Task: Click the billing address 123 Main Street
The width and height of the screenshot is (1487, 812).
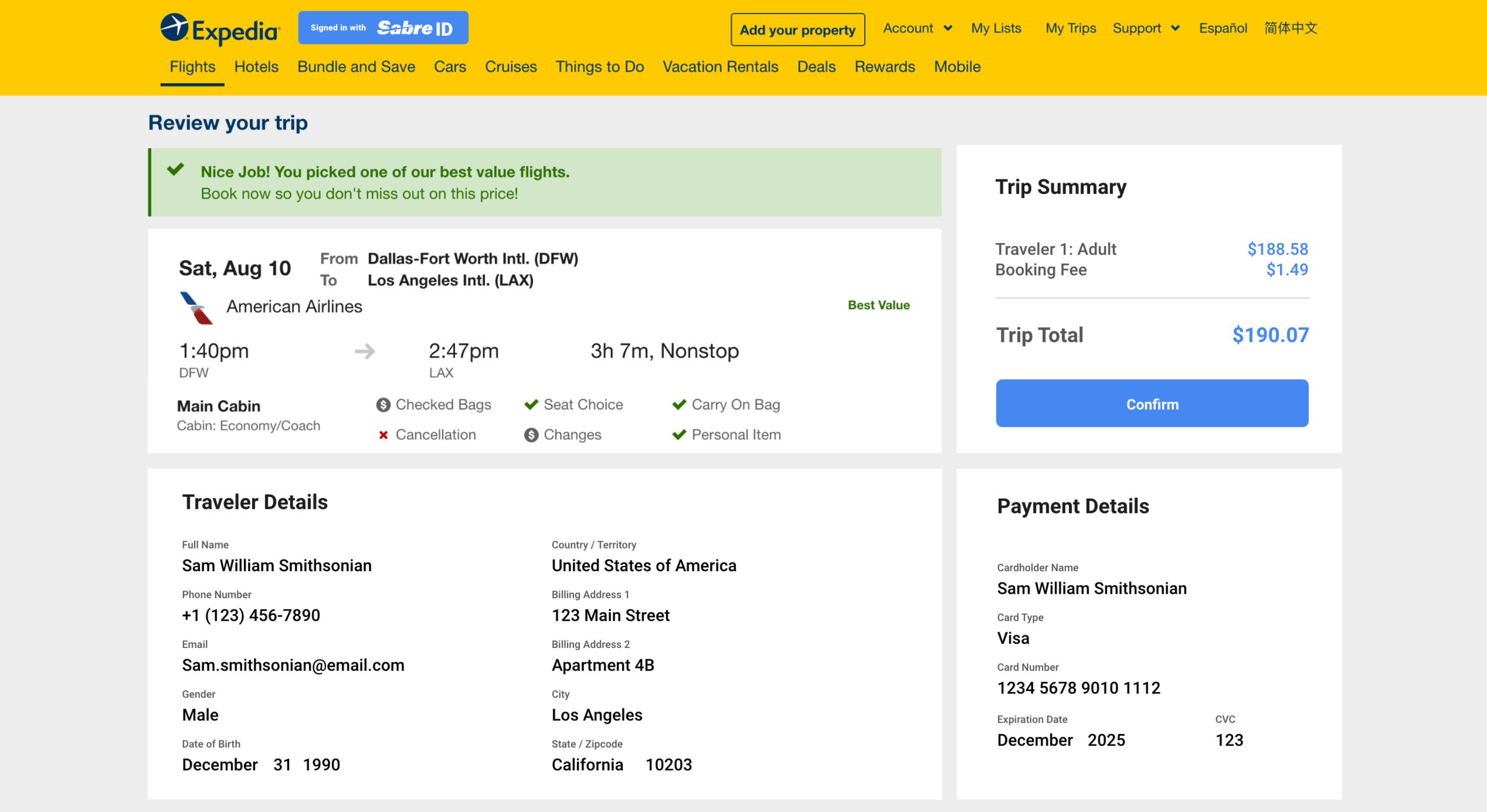Action: 611,615
